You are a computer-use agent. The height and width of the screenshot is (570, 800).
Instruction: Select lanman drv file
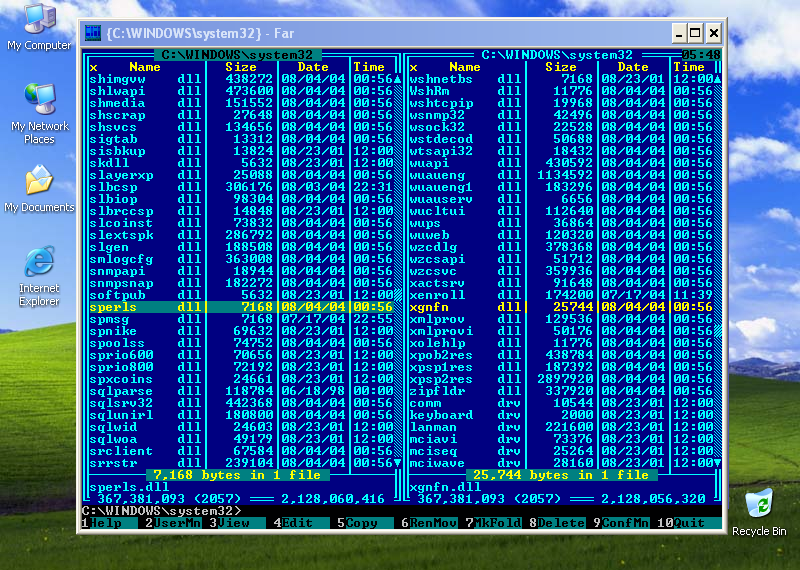point(561,427)
